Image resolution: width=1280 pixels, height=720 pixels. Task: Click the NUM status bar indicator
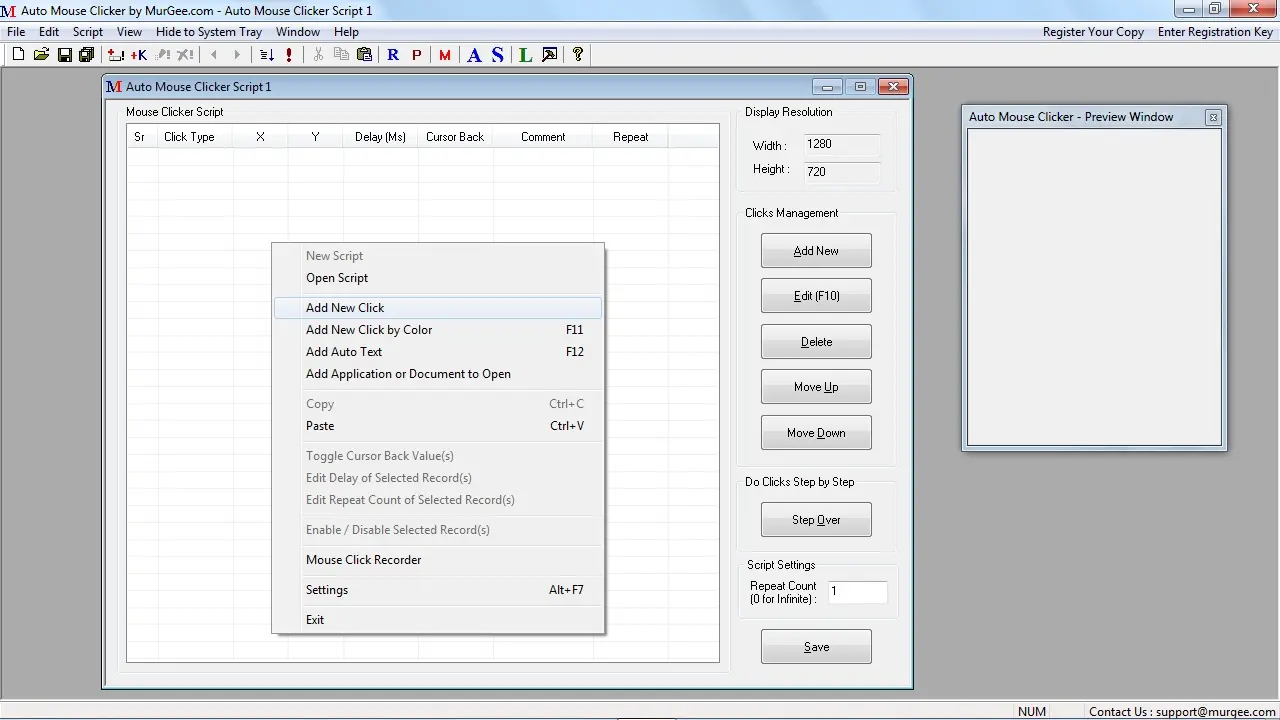click(1032, 712)
